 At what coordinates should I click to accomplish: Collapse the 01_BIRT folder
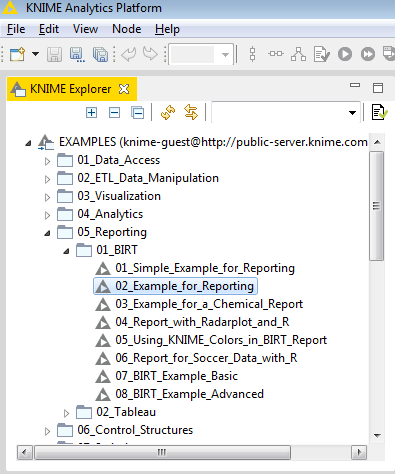point(66,251)
